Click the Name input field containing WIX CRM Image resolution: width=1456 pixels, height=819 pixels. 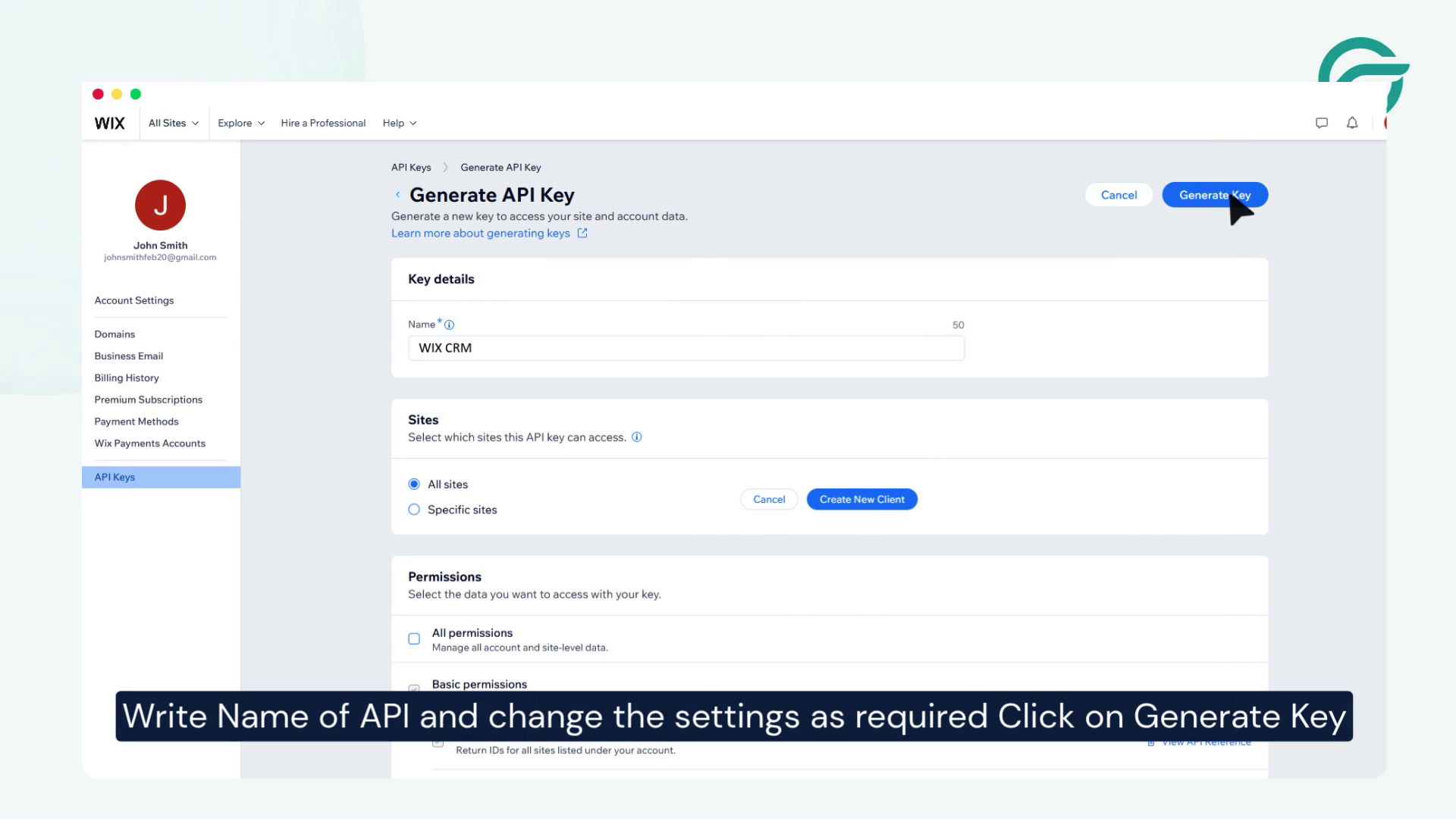click(x=686, y=348)
